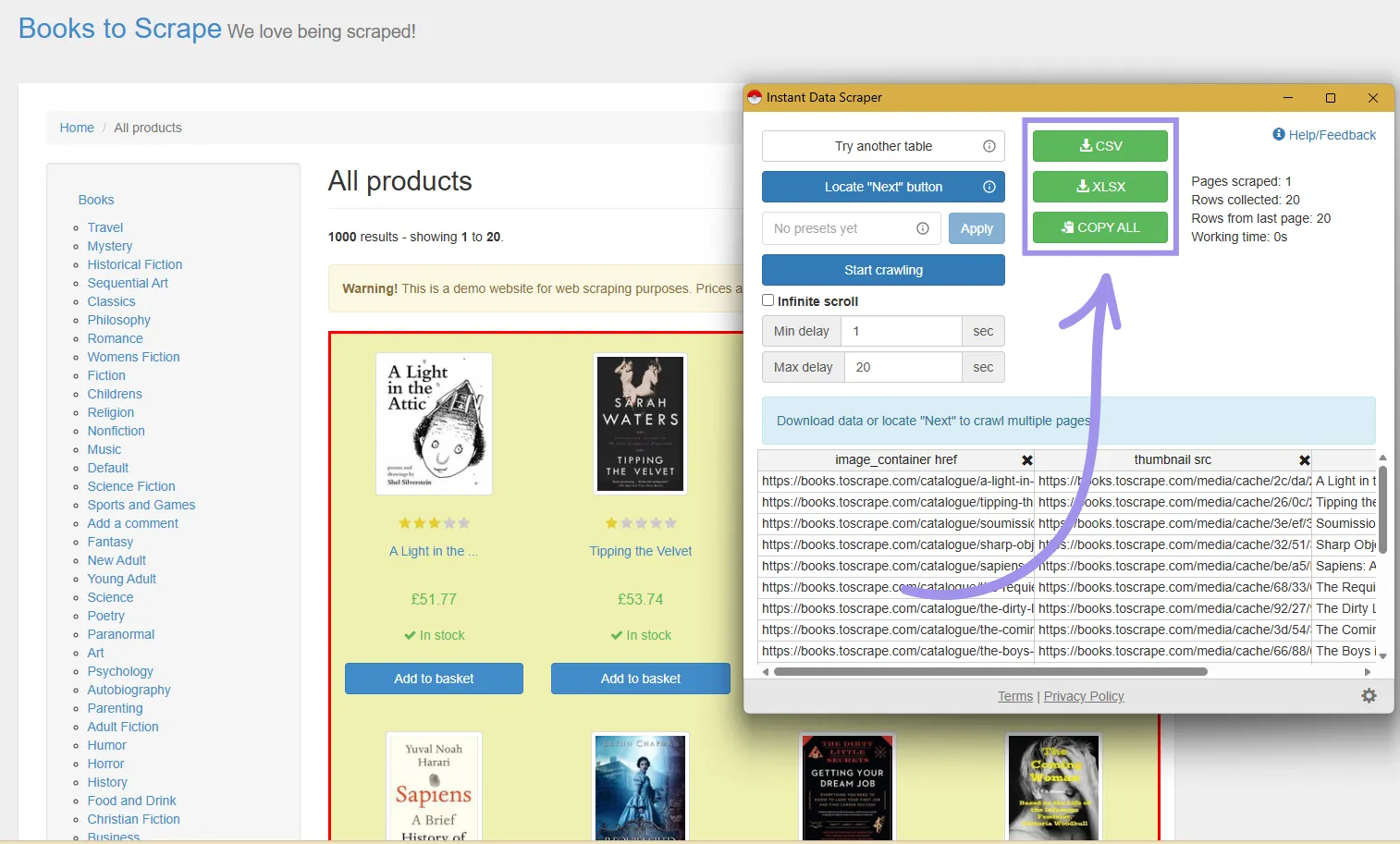Image resolution: width=1400 pixels, height=844 pixels.
Task: Go to Home breadcrumb link
Action: (x=77, y=128)
